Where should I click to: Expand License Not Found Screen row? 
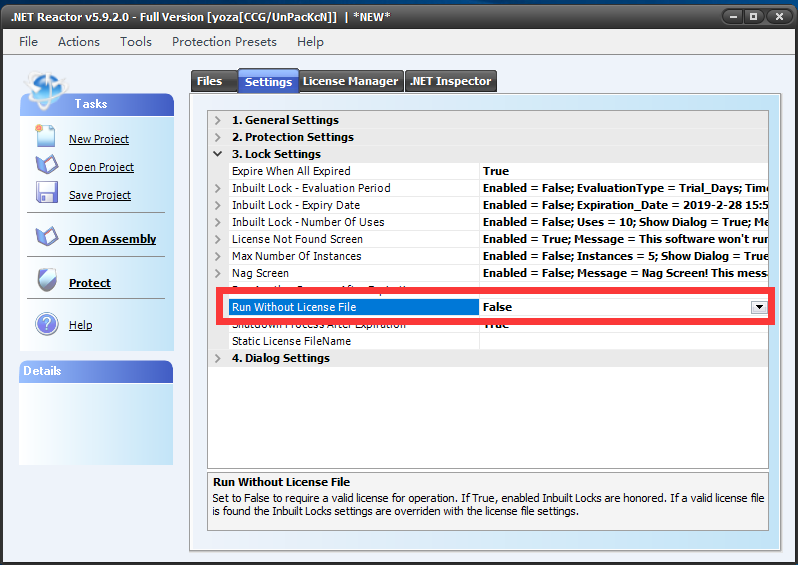tap(218, 239)
